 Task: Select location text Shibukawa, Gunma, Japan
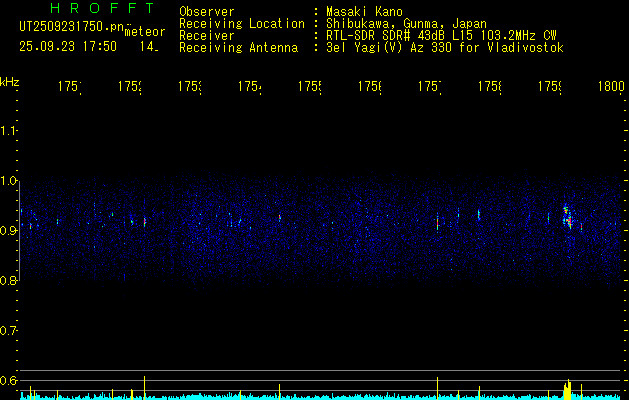406,24
